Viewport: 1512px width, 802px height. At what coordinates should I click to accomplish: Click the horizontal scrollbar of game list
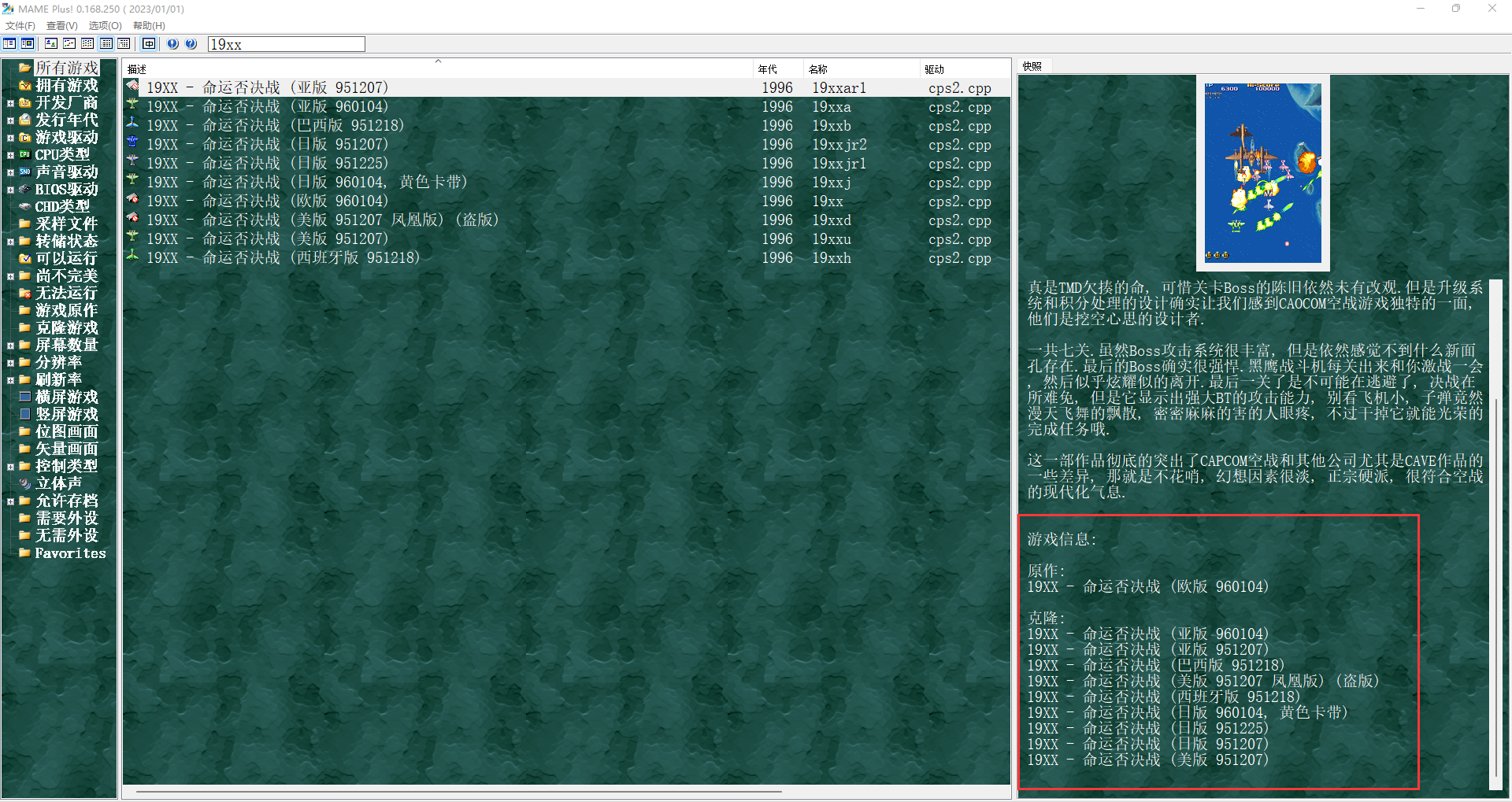(458, 791)
